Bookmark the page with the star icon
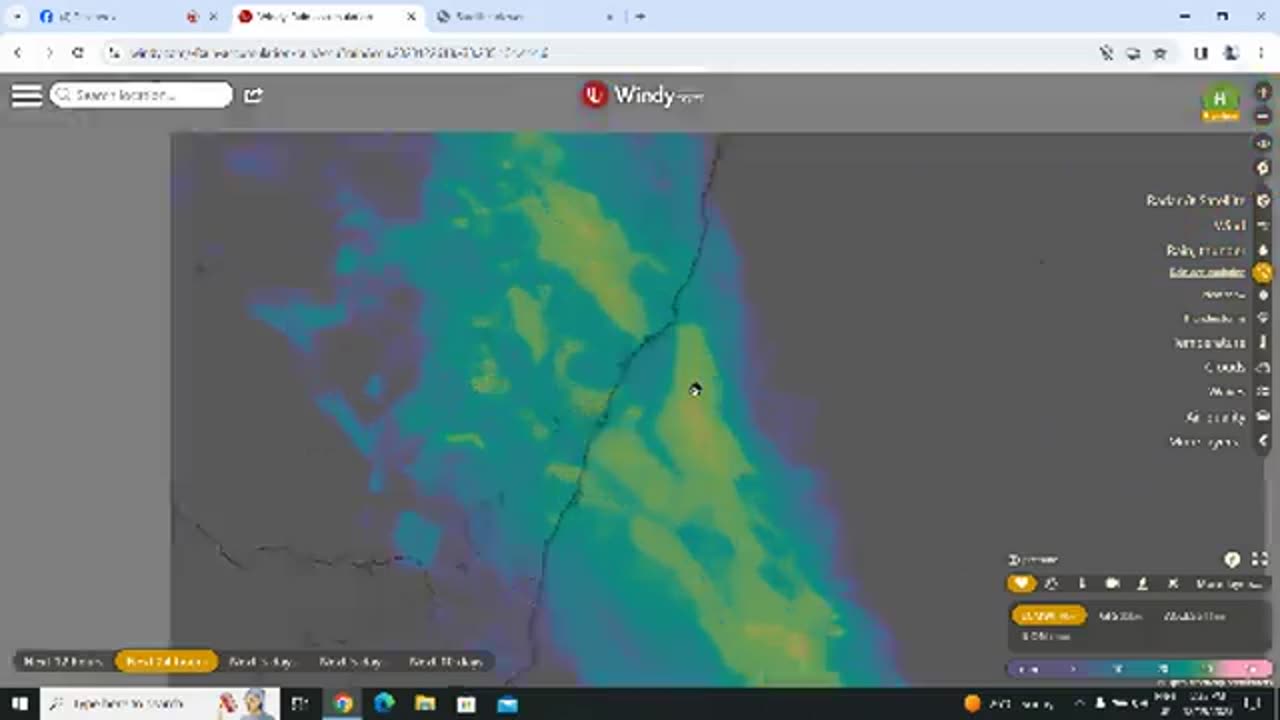Viewport: 1280px width, 720px height. 1160,53
